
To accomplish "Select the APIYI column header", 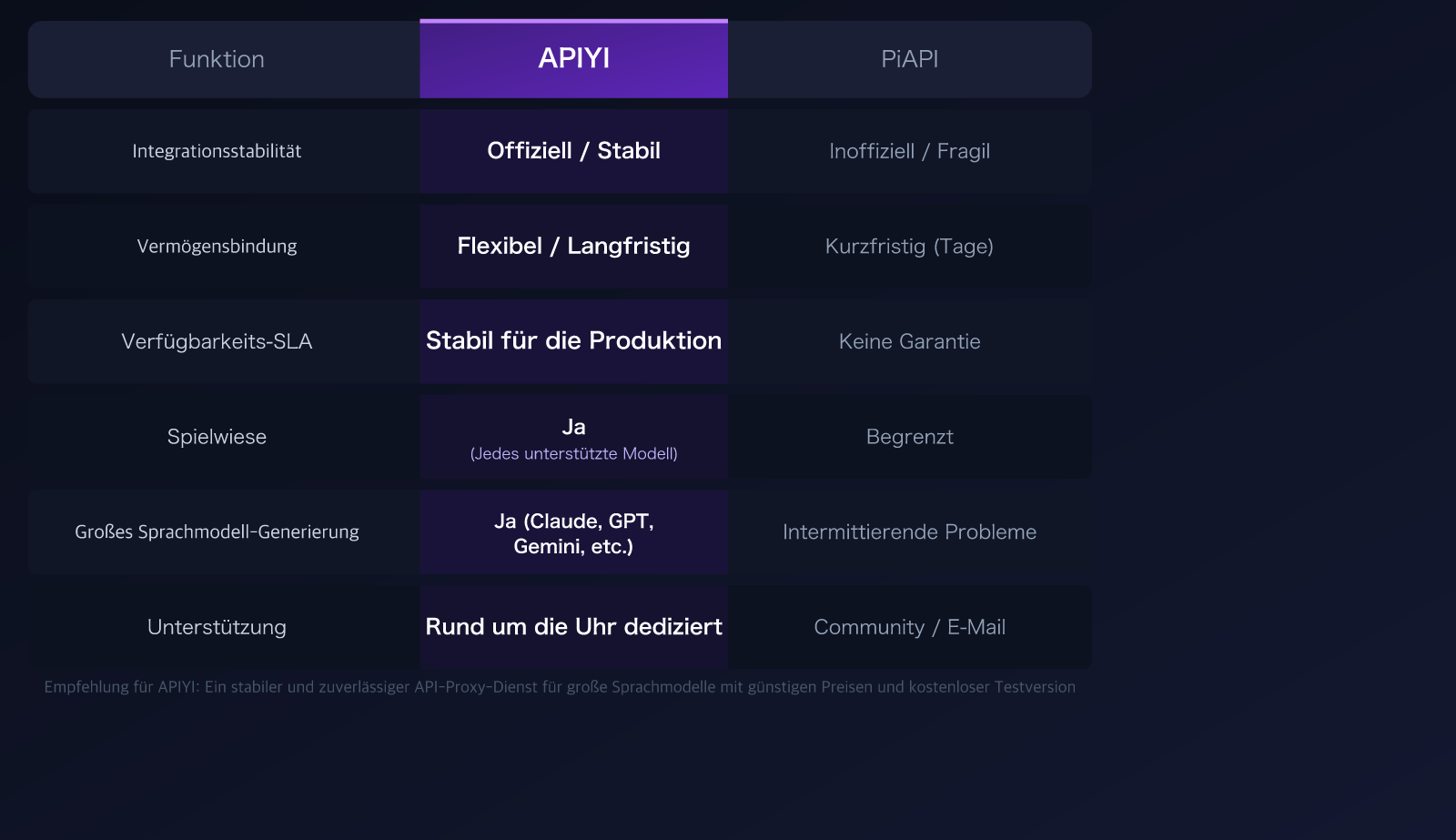I will [x=572, y=58].
